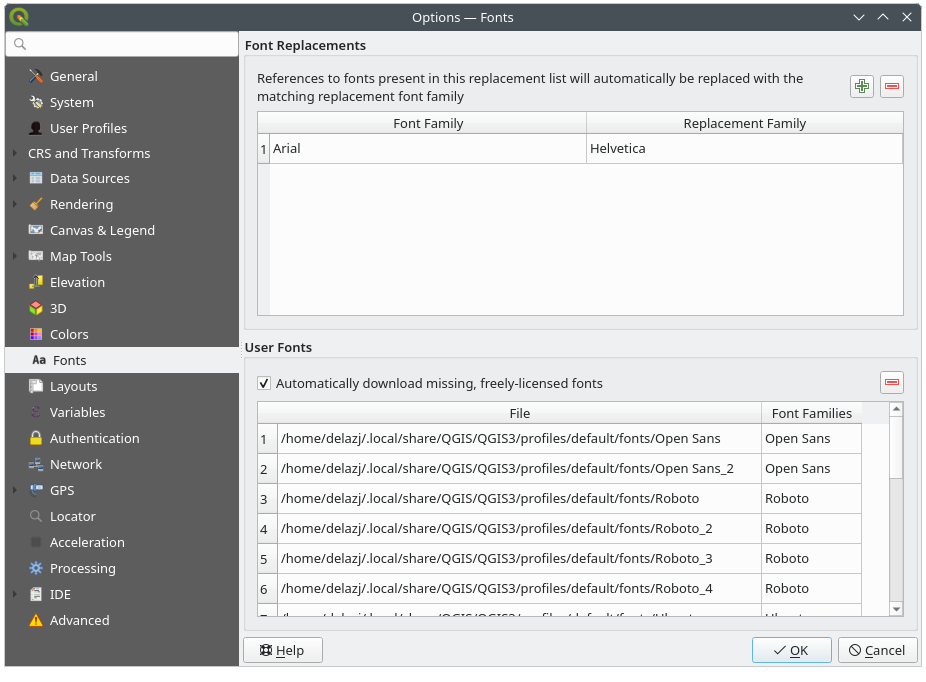Image resolution: width=926 pixels, height=682 pixels.
Task: Open Advanced via the warning triangle icon
Action: coord(36,620)
